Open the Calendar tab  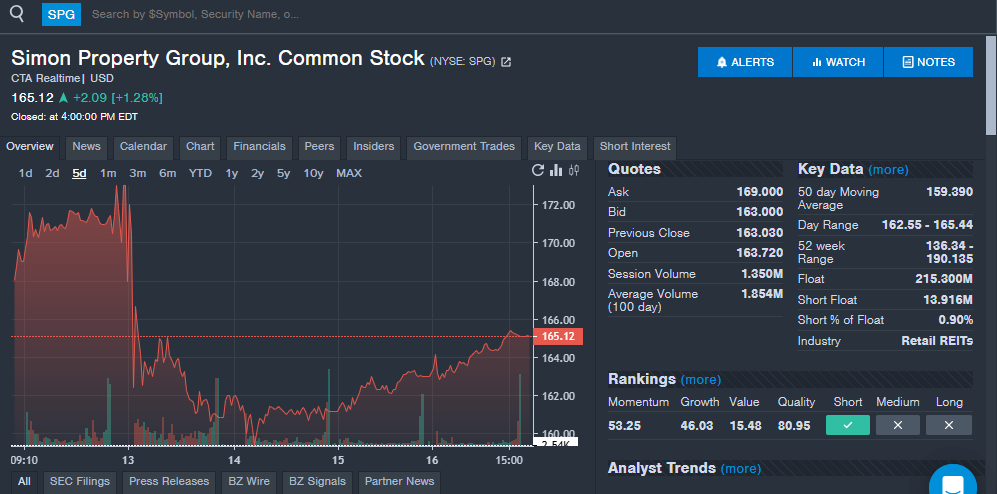click(x=143, y=147)
